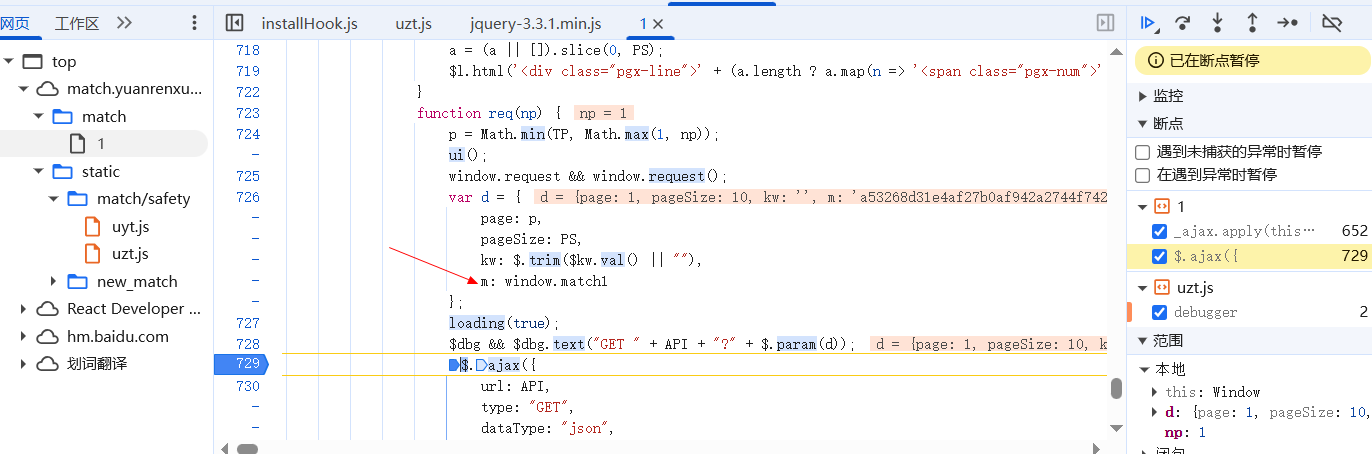The height and width of the screenshot is (454, 1372).
Task: Click the top frame icon
Action: click(x=33, y=62)
